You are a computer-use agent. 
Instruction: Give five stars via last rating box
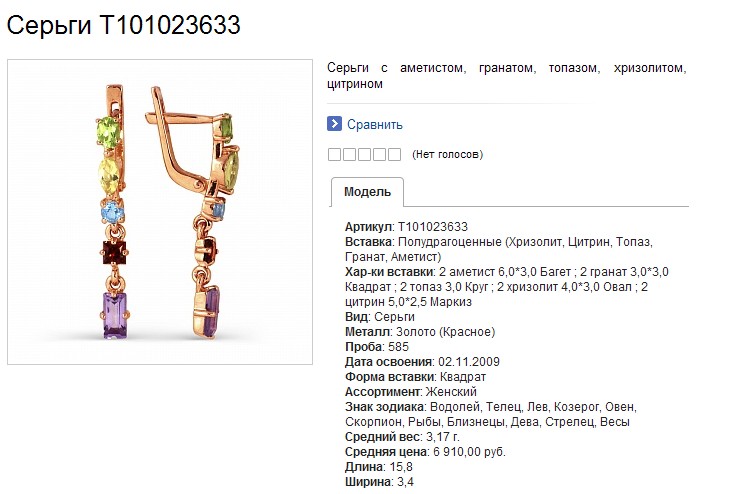point(394,155)
